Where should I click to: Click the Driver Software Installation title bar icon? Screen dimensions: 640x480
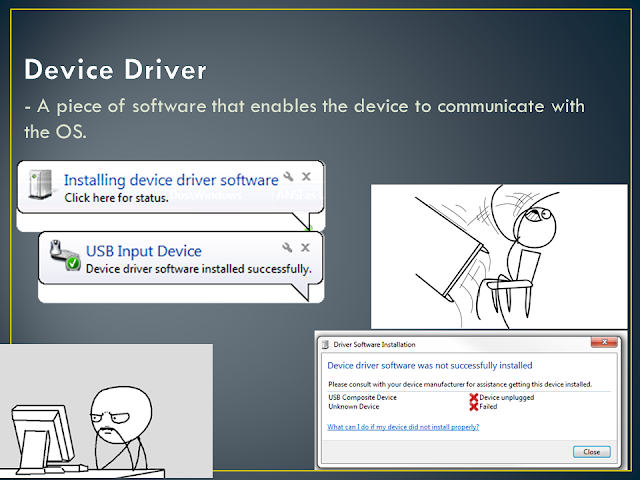coord(325,344)
